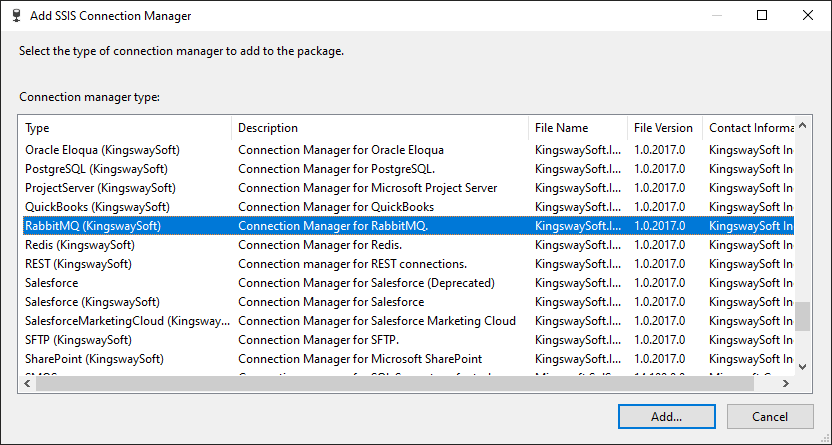This screenshot has width=832, height=445.
Task: Select Redis (KingswaySoft) type
Action: [x=80, y=245]
